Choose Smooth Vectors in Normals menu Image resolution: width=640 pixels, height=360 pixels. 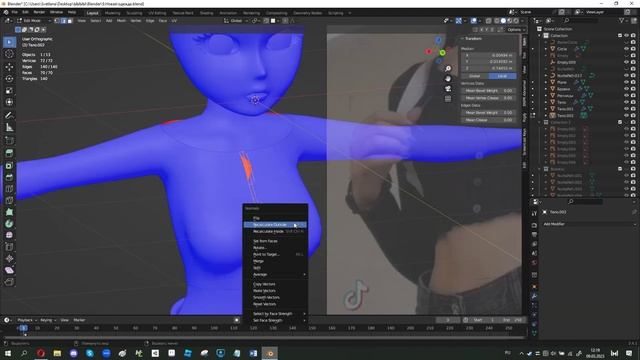[x=275, y=298]
